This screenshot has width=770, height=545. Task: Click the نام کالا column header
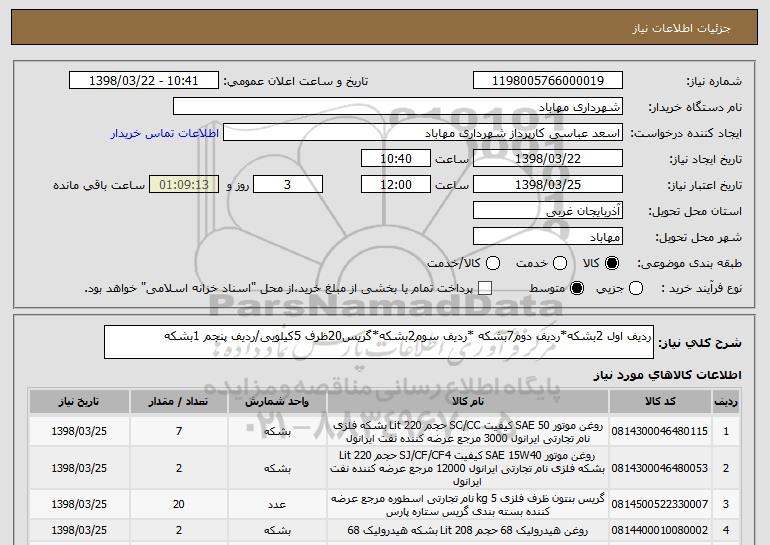point(468,402)
